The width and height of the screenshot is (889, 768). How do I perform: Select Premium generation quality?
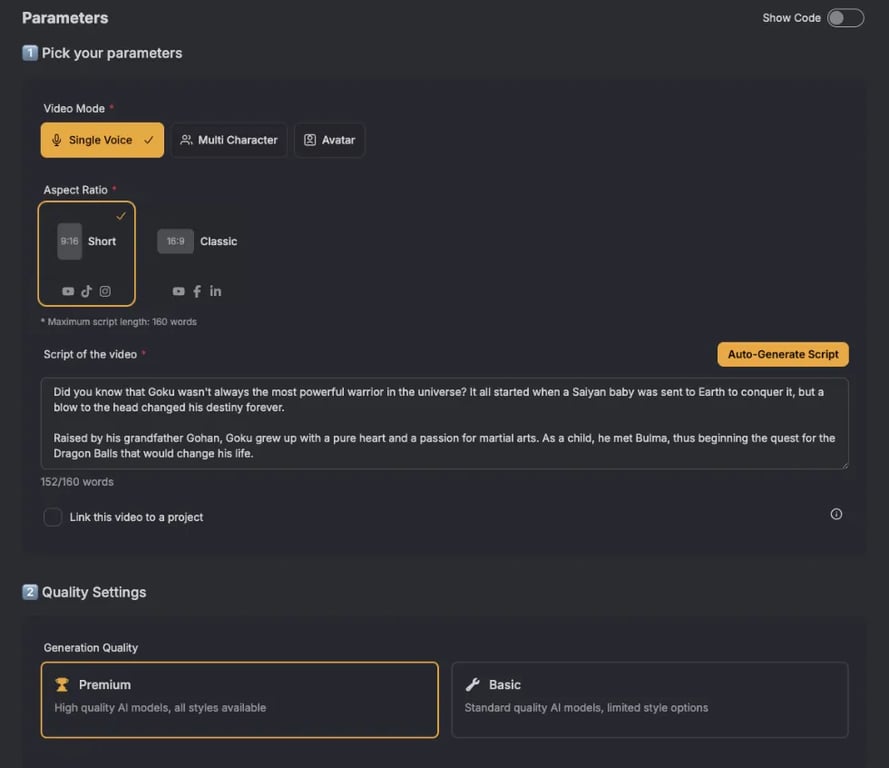pos(239,699)
